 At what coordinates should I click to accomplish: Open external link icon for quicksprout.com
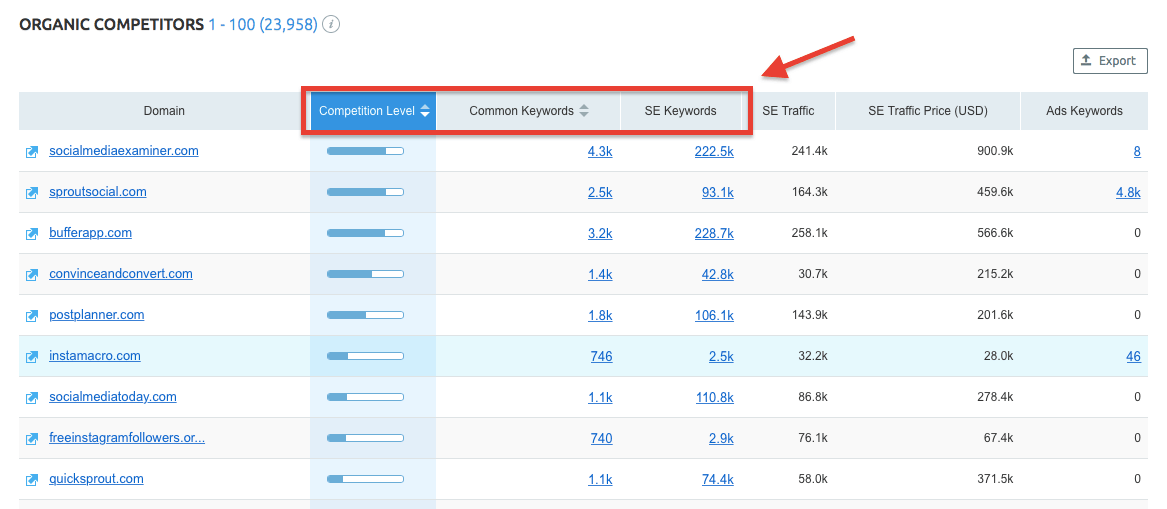(32, 479)
